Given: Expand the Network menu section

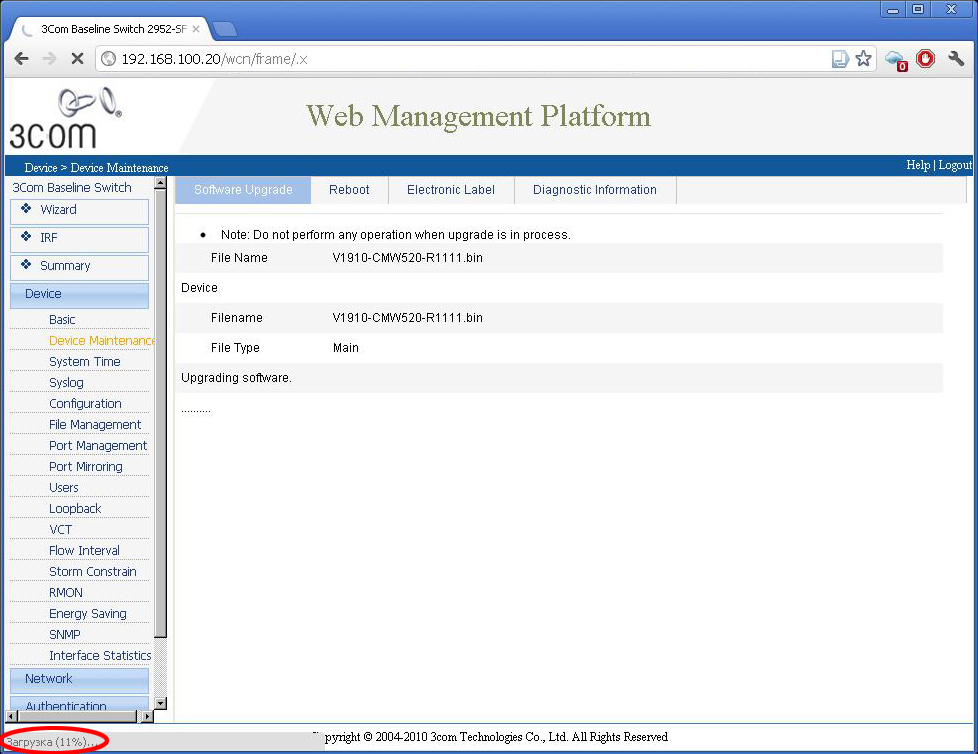Looking at the screenshot, I should (80, 680).
